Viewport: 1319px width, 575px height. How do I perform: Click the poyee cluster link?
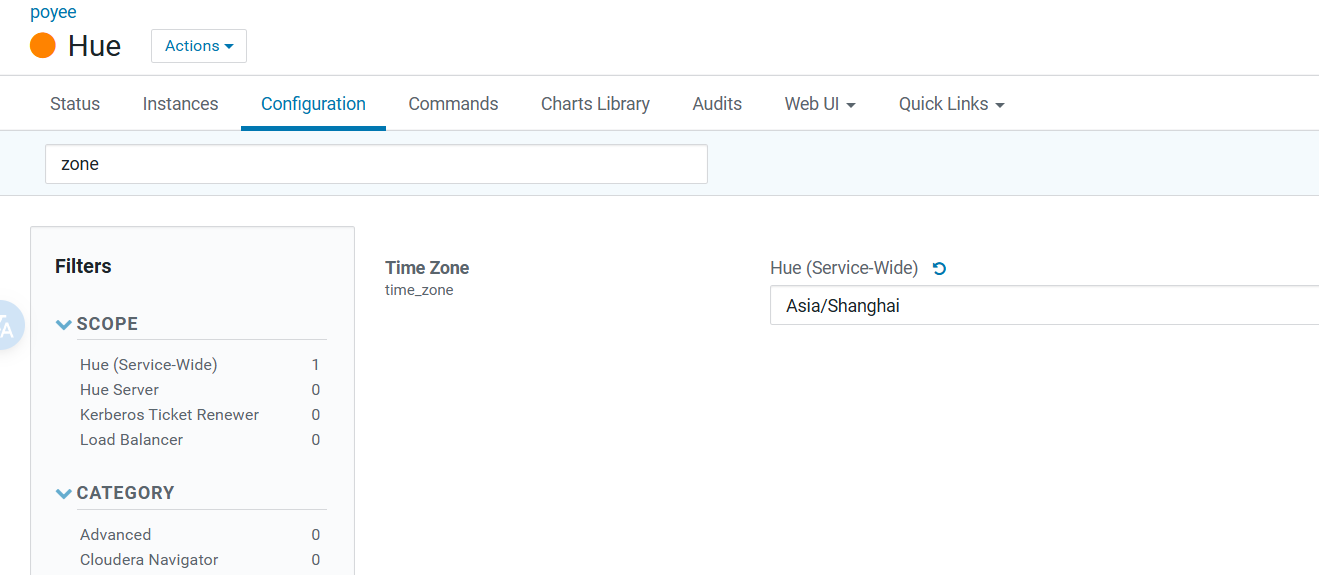coord(53,13)
